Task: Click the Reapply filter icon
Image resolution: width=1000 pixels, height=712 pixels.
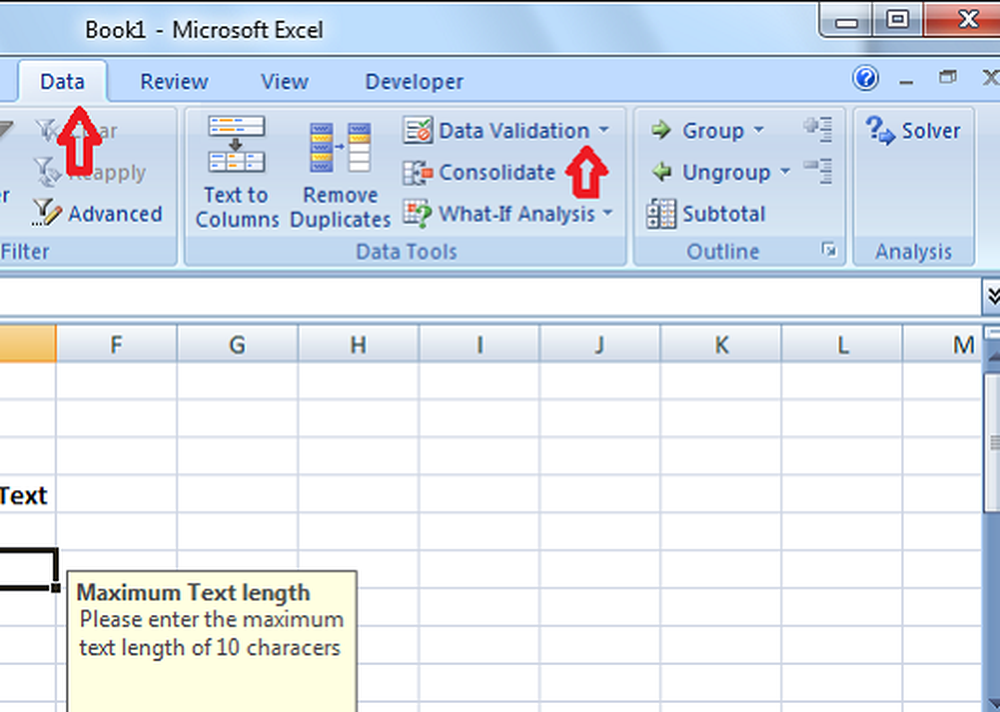Action: tap(47, 172)
